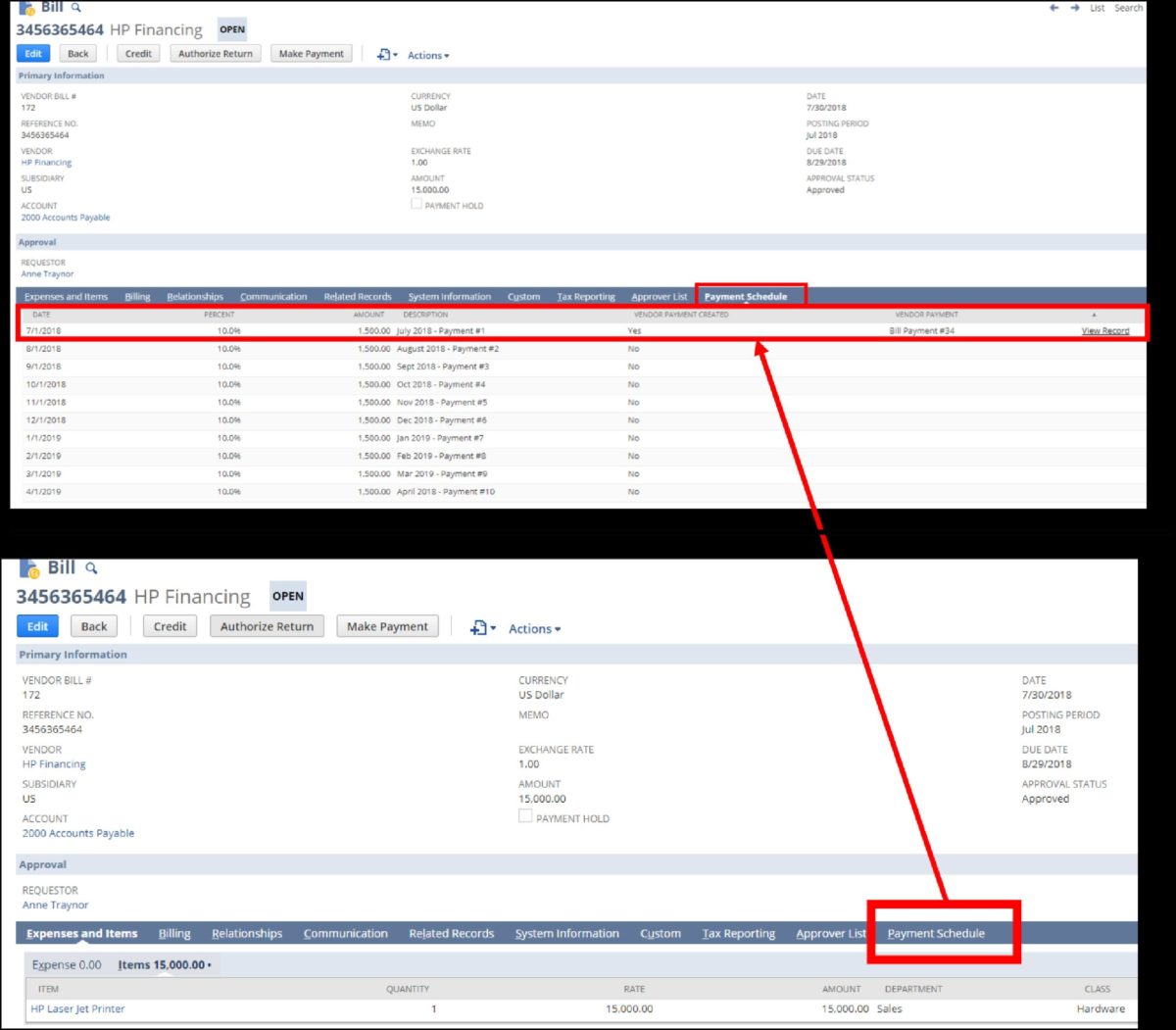
Task: Select the Items 15,000.00 subtab
Action: tap(163, 965)
